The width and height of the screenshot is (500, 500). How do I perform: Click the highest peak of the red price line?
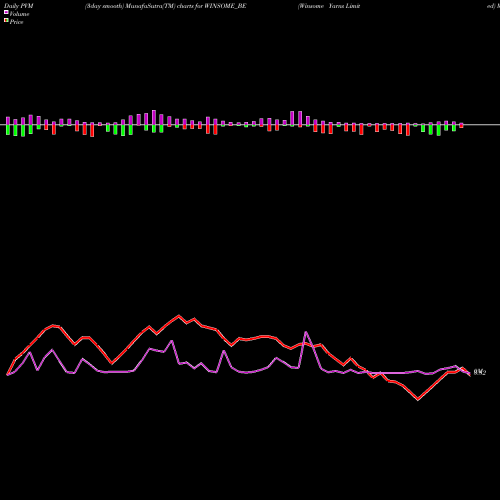(179, 315)
